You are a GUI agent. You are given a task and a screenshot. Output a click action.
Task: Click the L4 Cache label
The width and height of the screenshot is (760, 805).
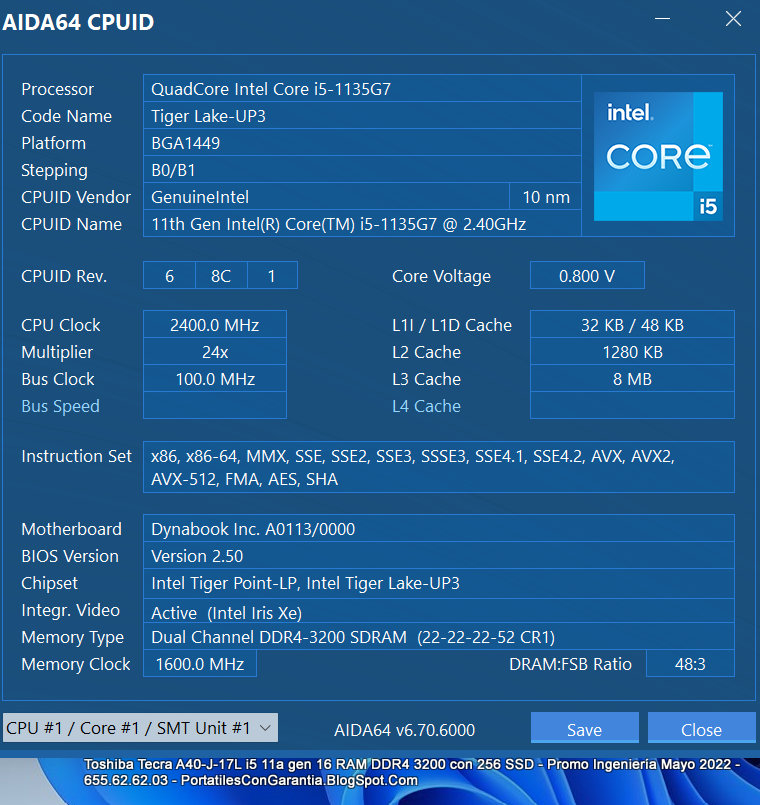(426, 406)
